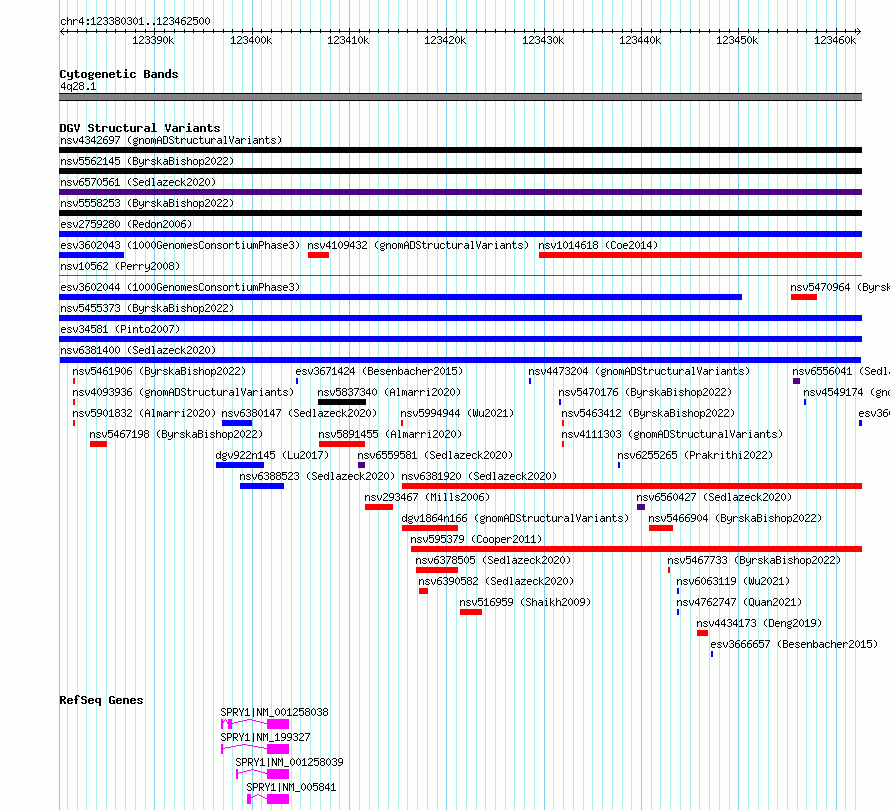Click the 123440k ruler position label

[640, 40]
